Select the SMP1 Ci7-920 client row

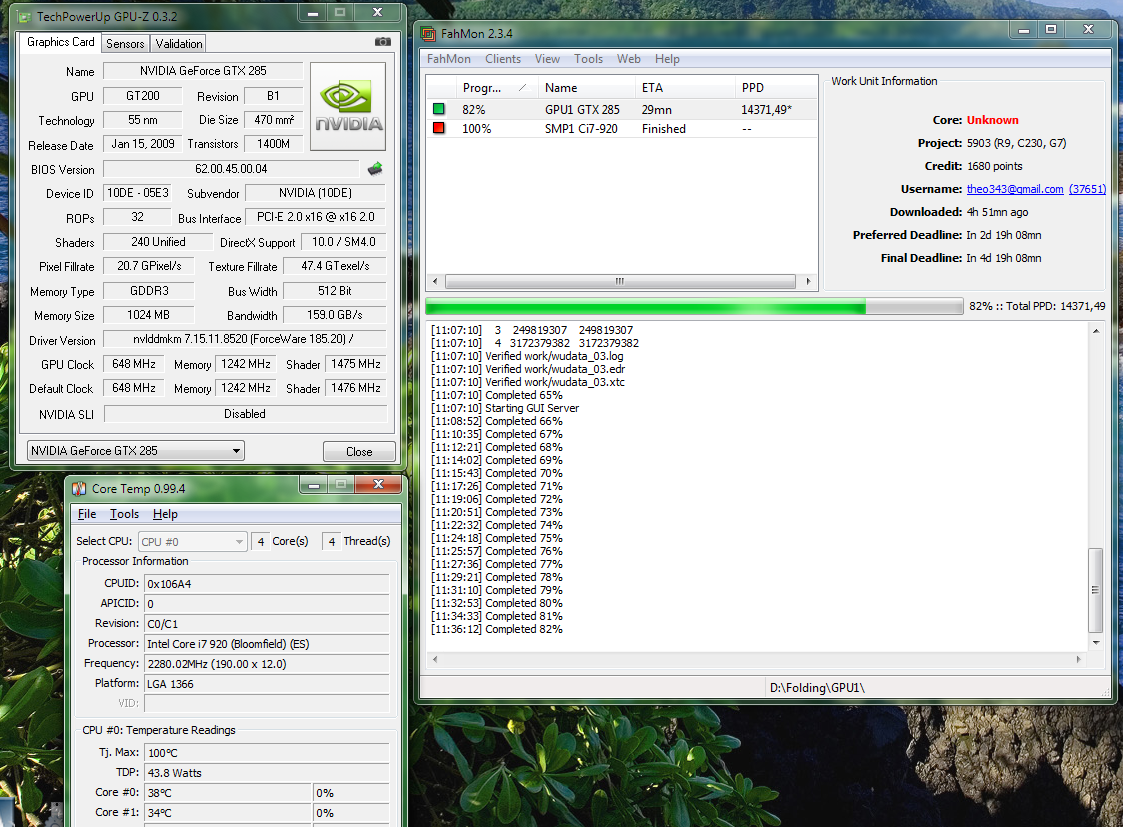tap(622, 129)
